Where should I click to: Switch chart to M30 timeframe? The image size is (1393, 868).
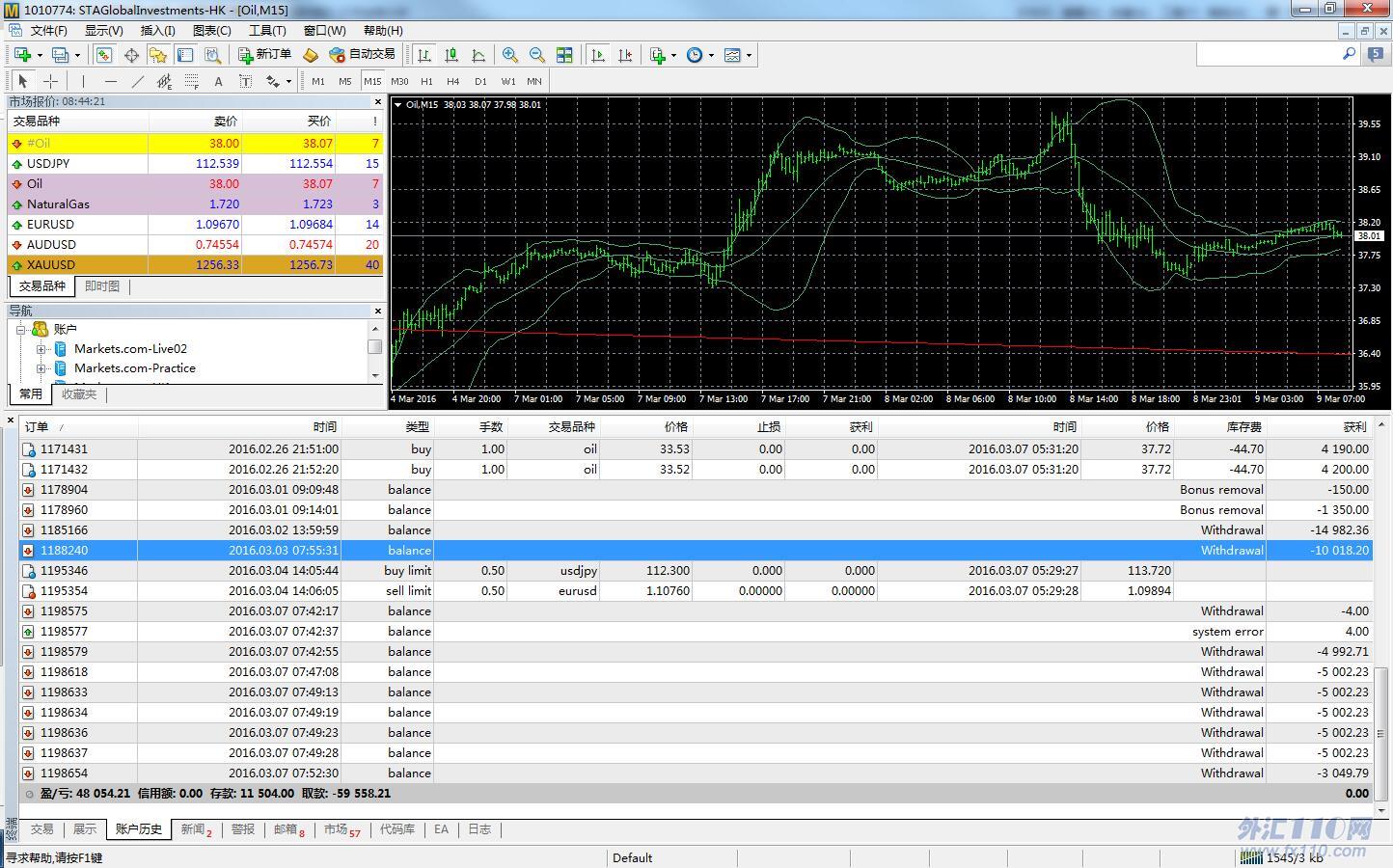coord(399,81)
